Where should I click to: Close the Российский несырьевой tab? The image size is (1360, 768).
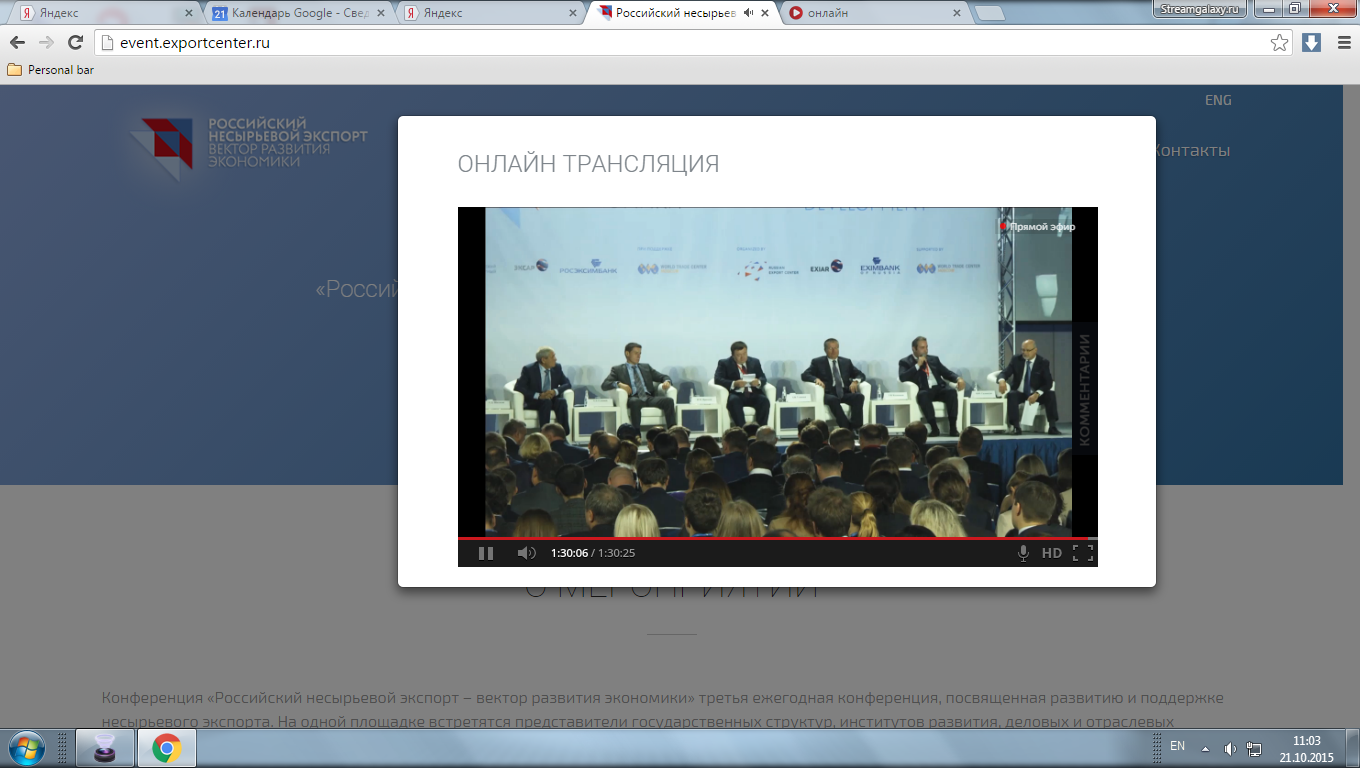coord(765,13)
